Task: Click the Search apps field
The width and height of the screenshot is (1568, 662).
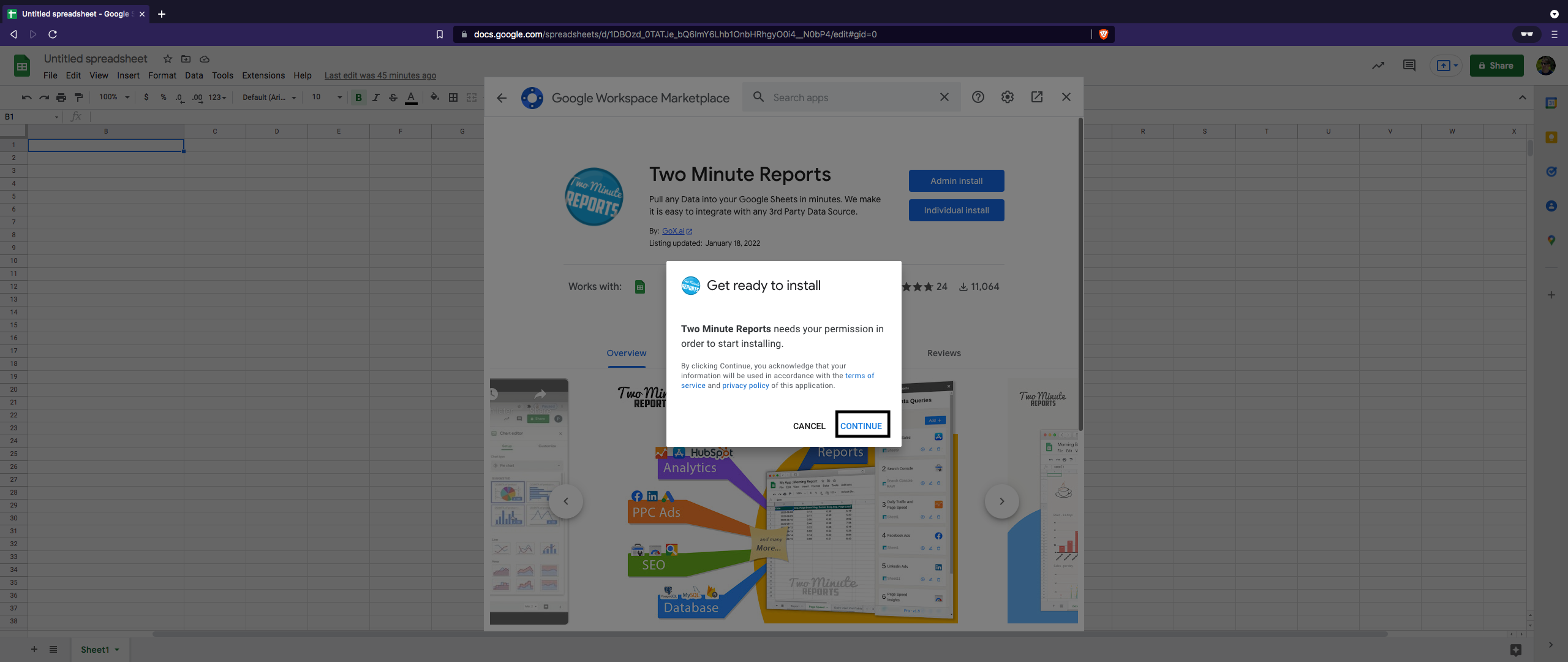Action: [851, 97]
